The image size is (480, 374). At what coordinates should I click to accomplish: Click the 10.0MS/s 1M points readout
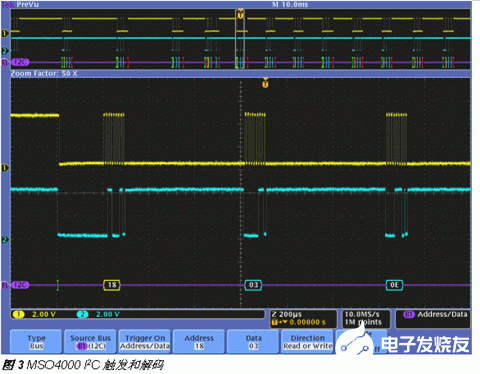366,319
